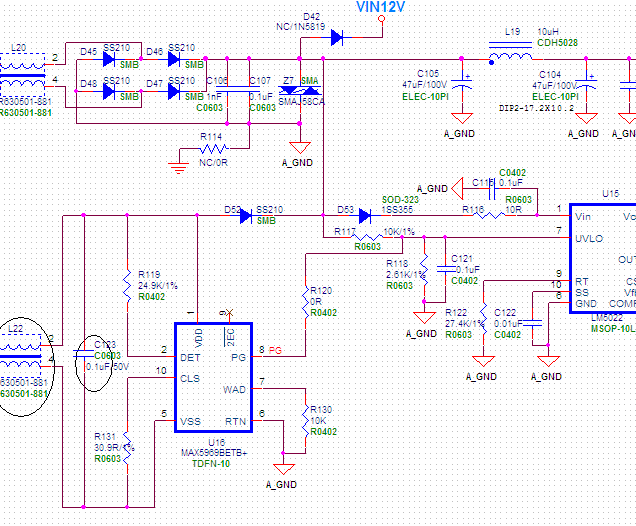The height and width of the screenshot is (526, 636).
Task: Click the CLS pin label on U16
Action: click(x=190, y=378)
